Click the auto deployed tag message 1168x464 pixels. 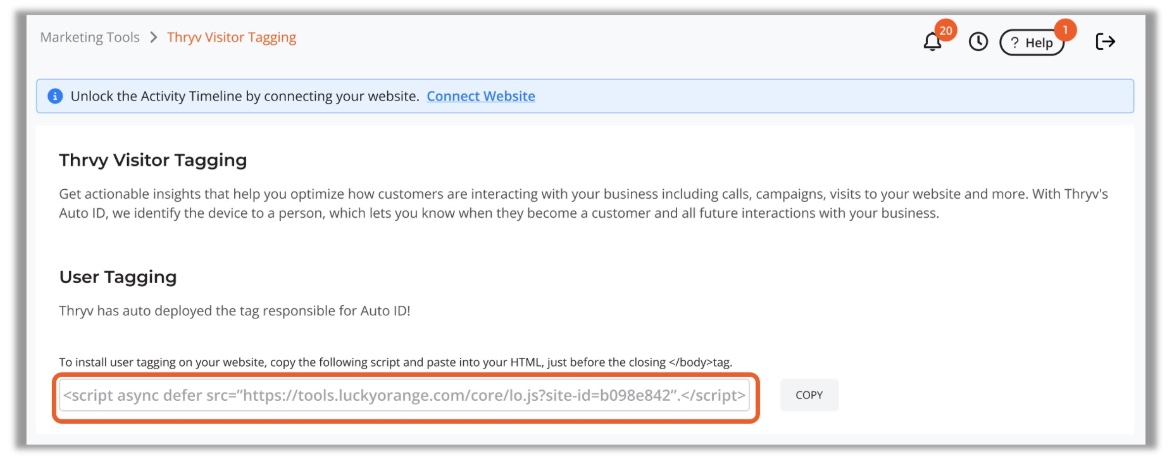(235, 310)
